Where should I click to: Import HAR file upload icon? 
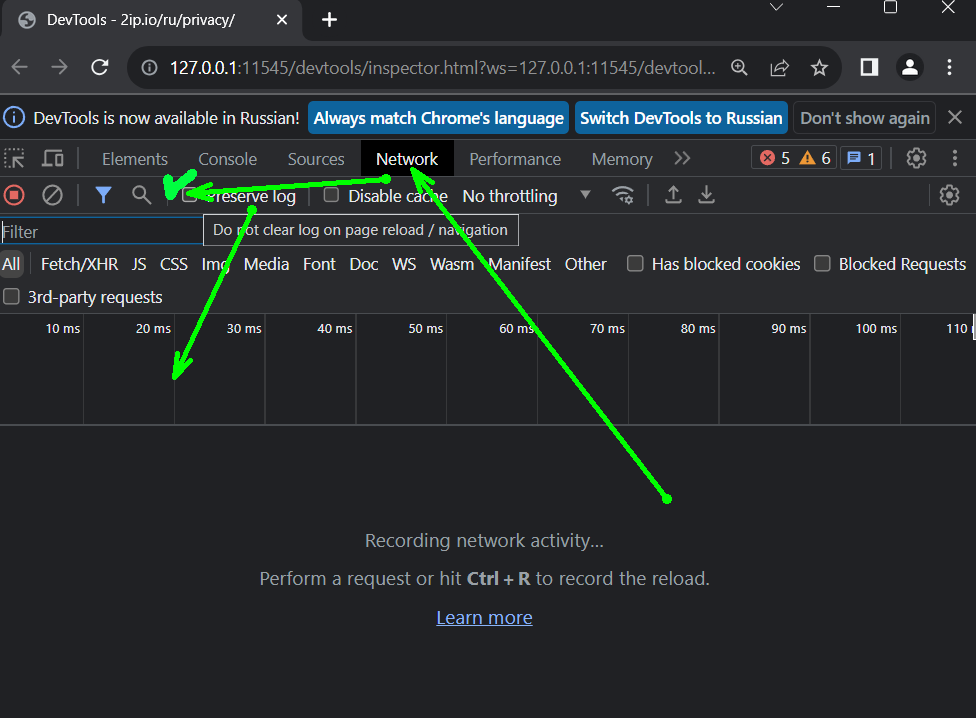coord(674,195)
